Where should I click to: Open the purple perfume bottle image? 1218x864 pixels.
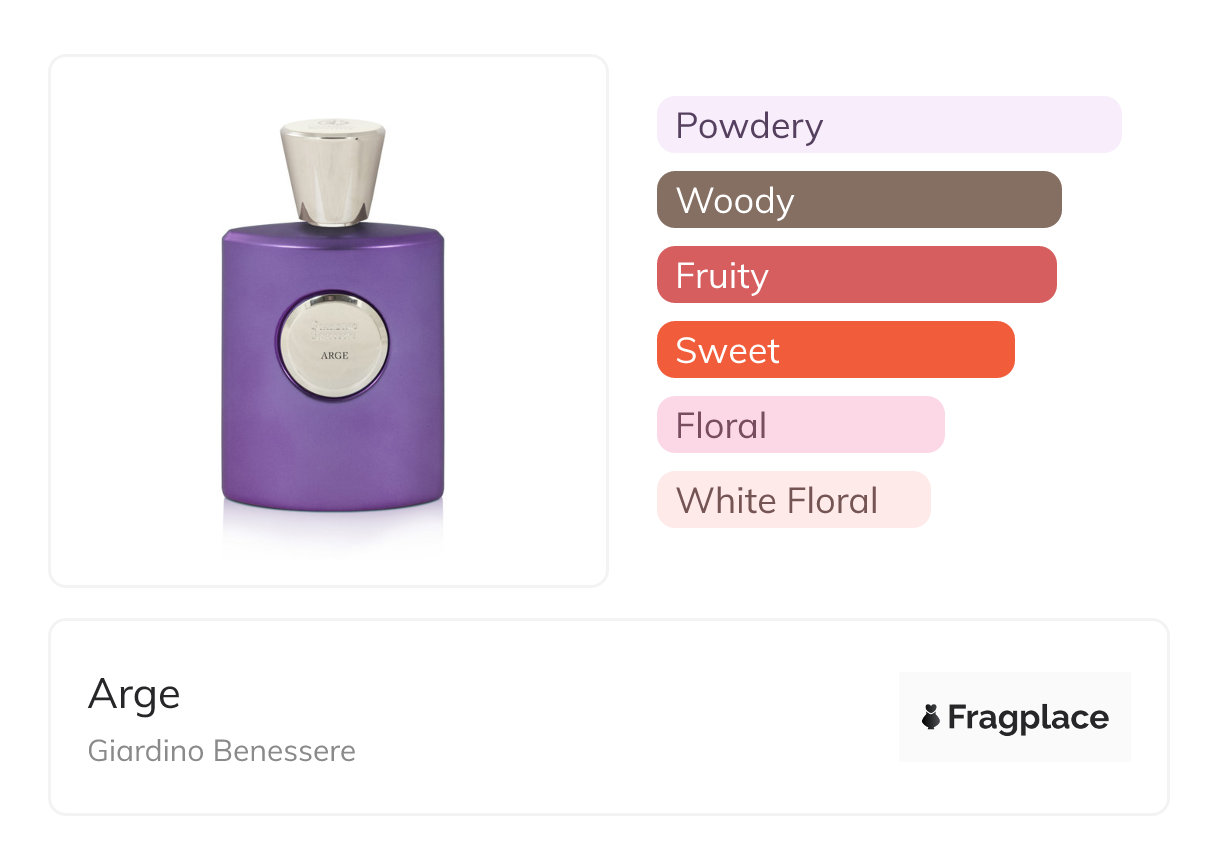pos(333,320)
